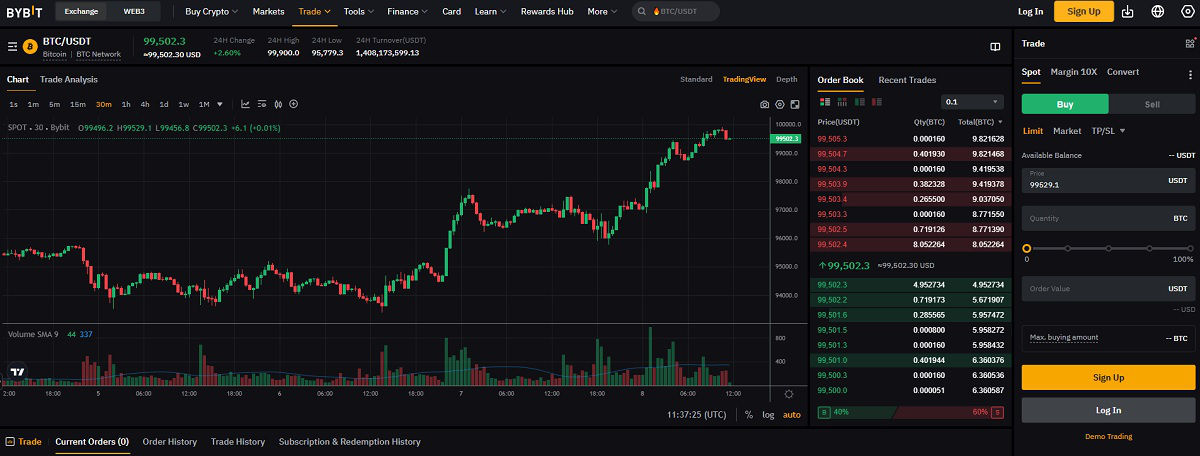Expand the Tools menu
Screen dimensions: 1200x456
[x=358, y=12]
